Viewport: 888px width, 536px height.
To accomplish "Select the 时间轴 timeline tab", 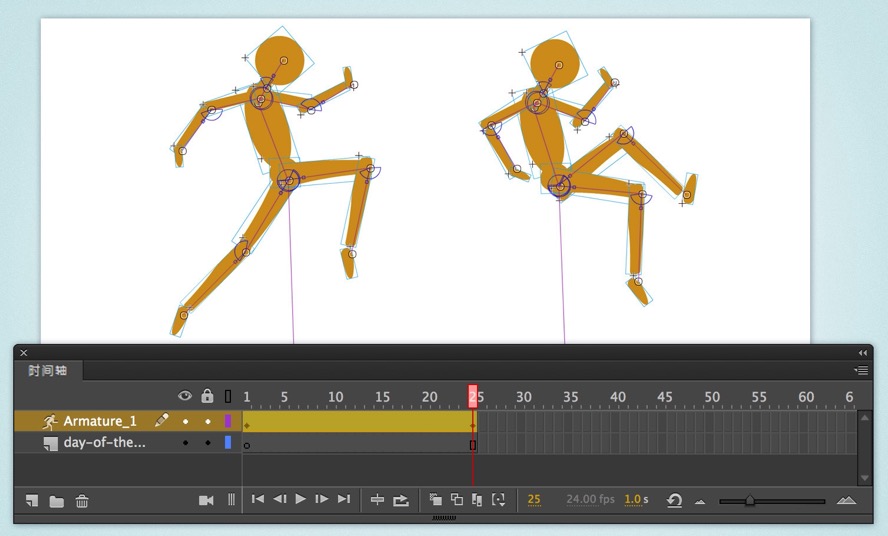I will click(x=48, y=371).
